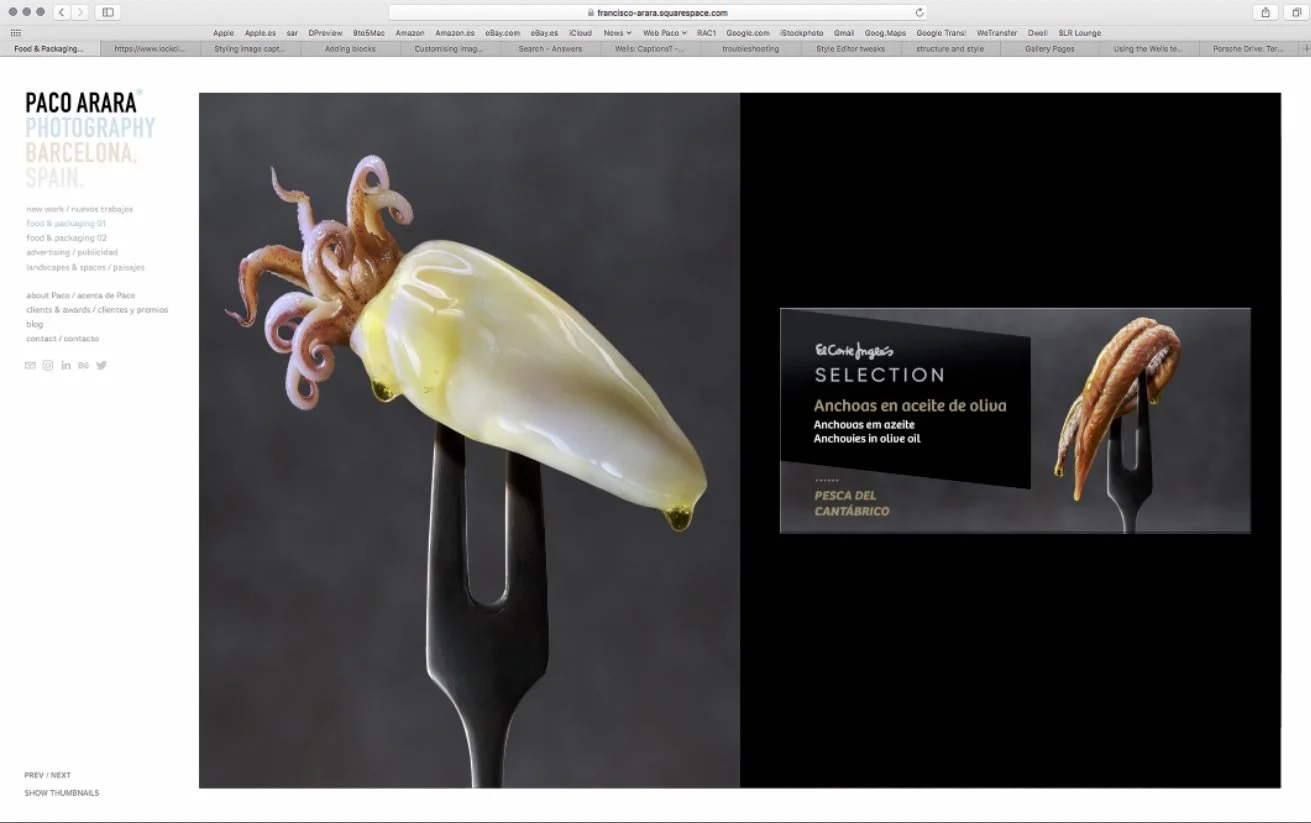This screenshot has height=823, width=1311.
Task: Switch to the Style Editor tweaks tab
Action: pyautogui.click(x=850, y=48)
